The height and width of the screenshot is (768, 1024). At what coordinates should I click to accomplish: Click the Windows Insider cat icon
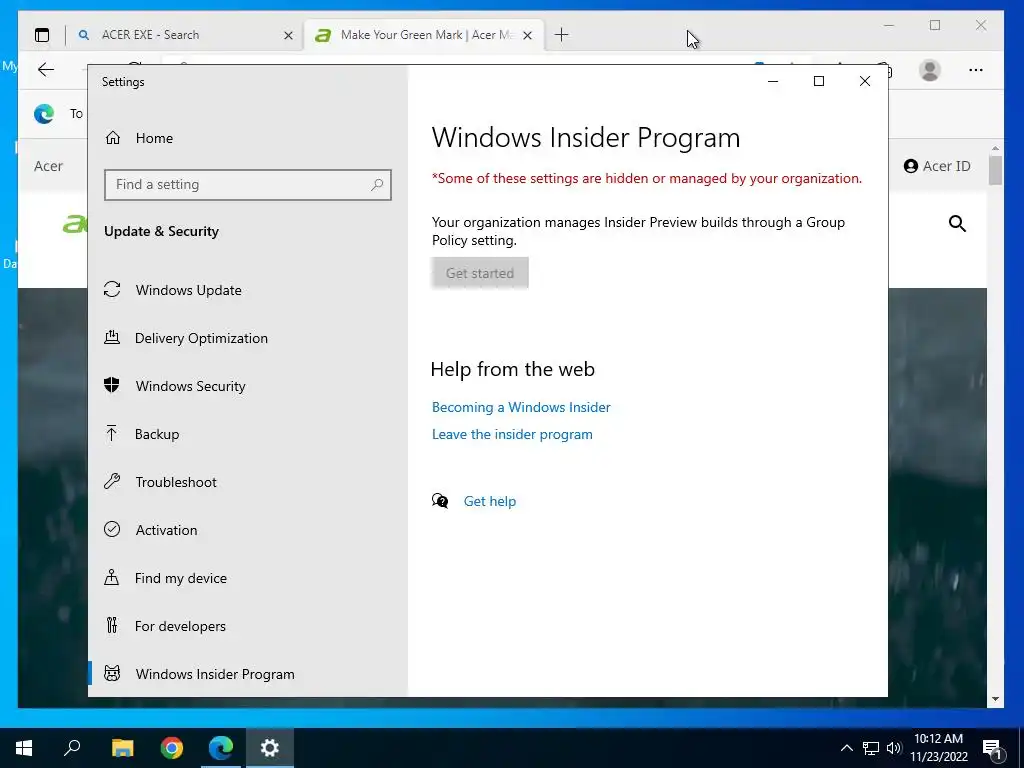(112, 673)
